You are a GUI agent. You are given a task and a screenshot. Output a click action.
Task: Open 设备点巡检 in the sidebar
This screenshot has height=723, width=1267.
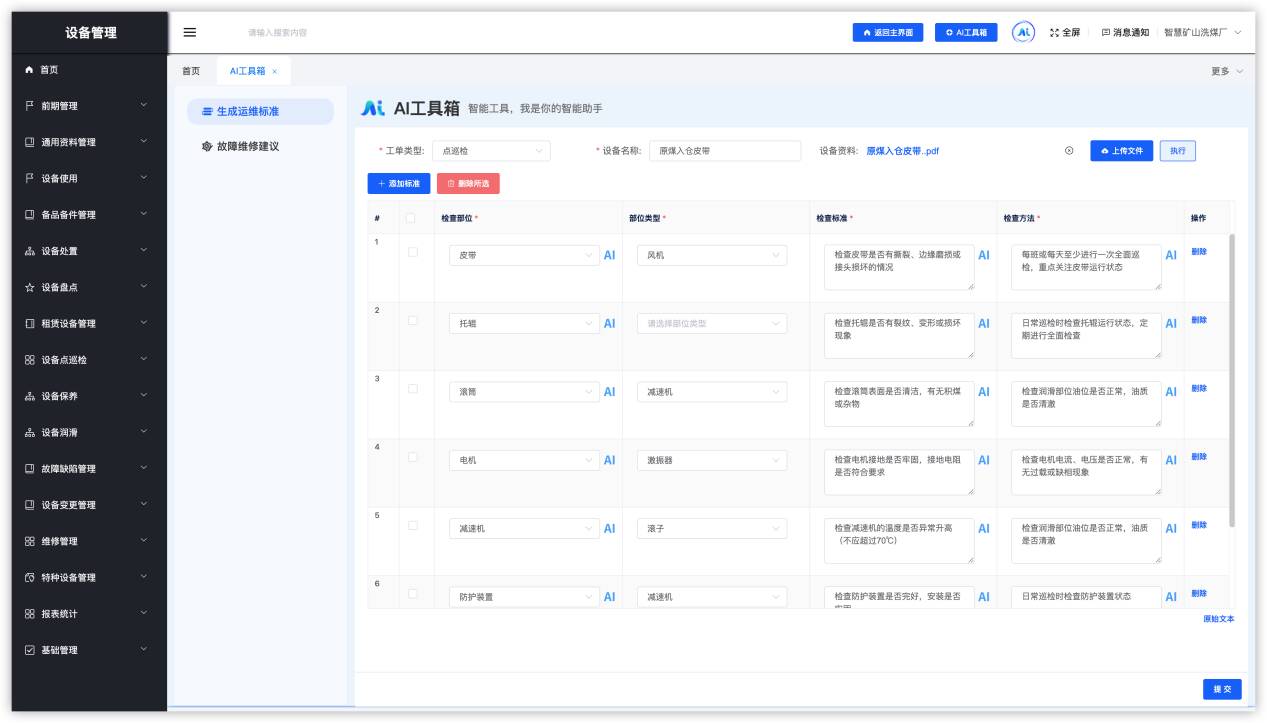point(89,360)
